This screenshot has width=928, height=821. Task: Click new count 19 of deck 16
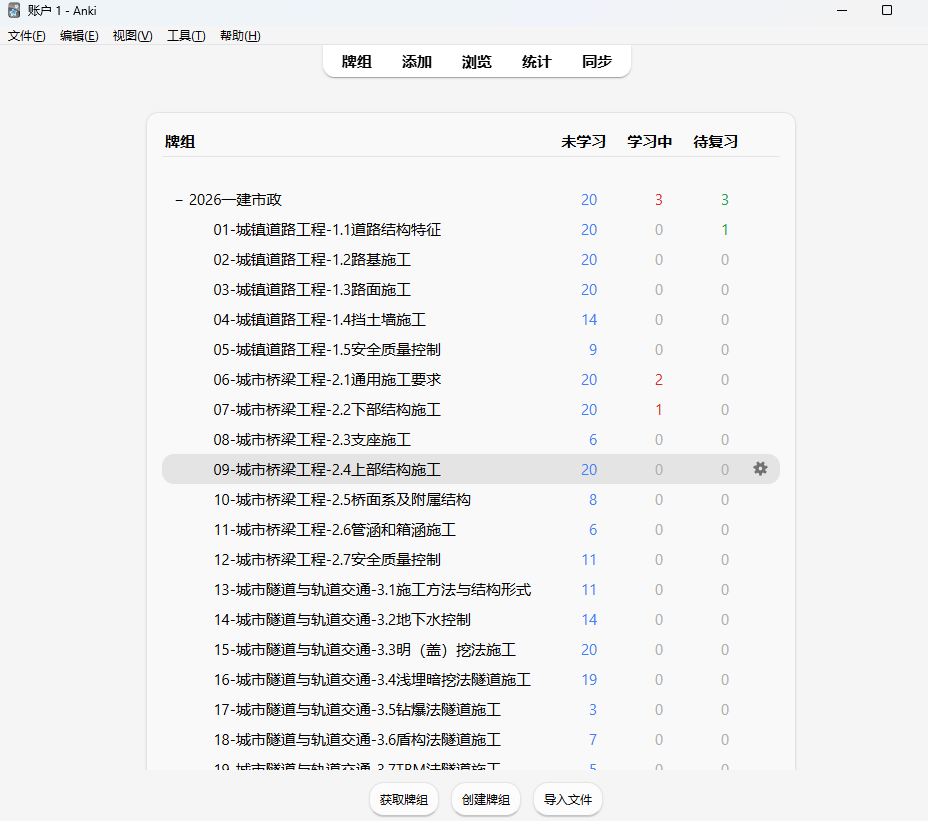(x=589, y=680)
